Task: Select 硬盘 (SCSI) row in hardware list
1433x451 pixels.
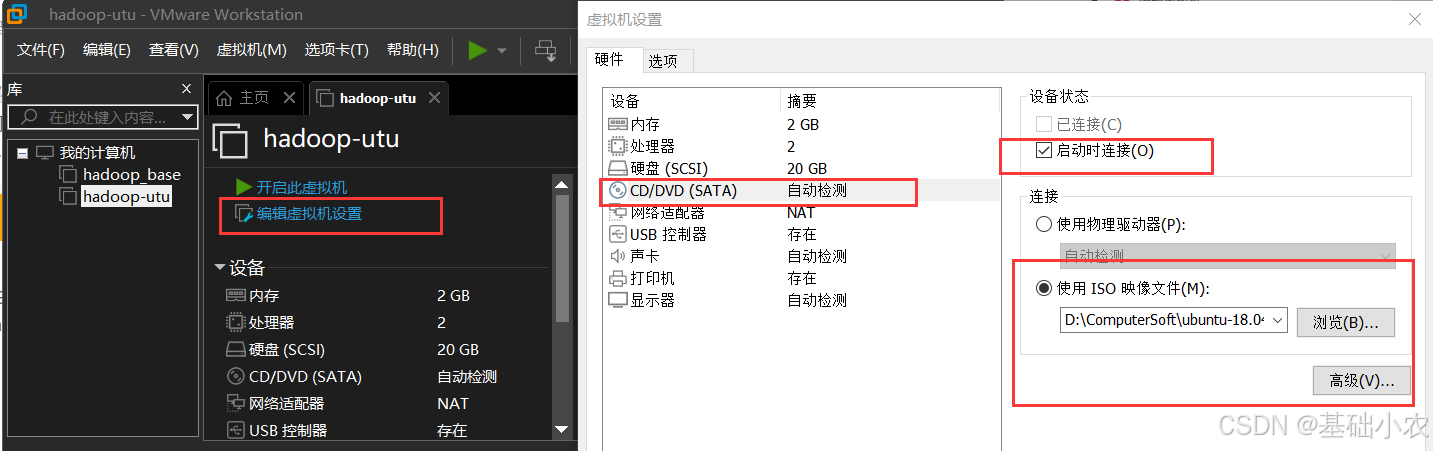Action: (801, 169)
